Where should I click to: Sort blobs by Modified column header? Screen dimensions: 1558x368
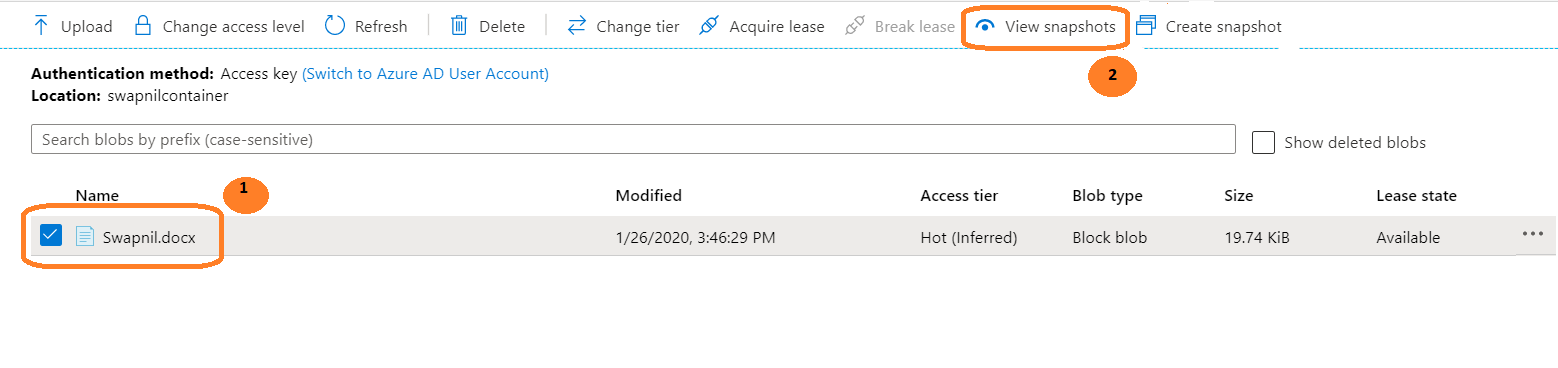click(x=648, y=196)
